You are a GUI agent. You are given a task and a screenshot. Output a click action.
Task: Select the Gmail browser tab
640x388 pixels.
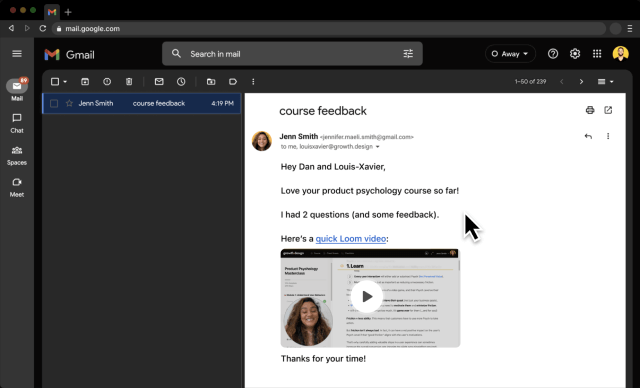click(52, 12)
